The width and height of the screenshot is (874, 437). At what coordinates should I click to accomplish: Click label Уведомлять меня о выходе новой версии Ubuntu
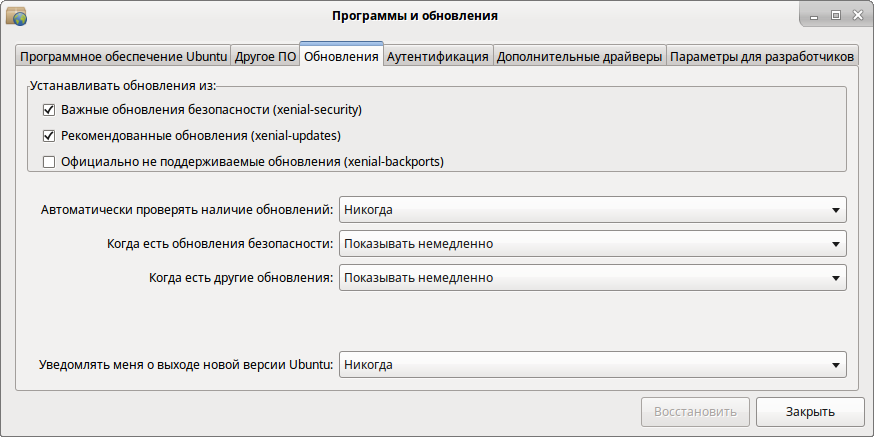tap(187, 365)
